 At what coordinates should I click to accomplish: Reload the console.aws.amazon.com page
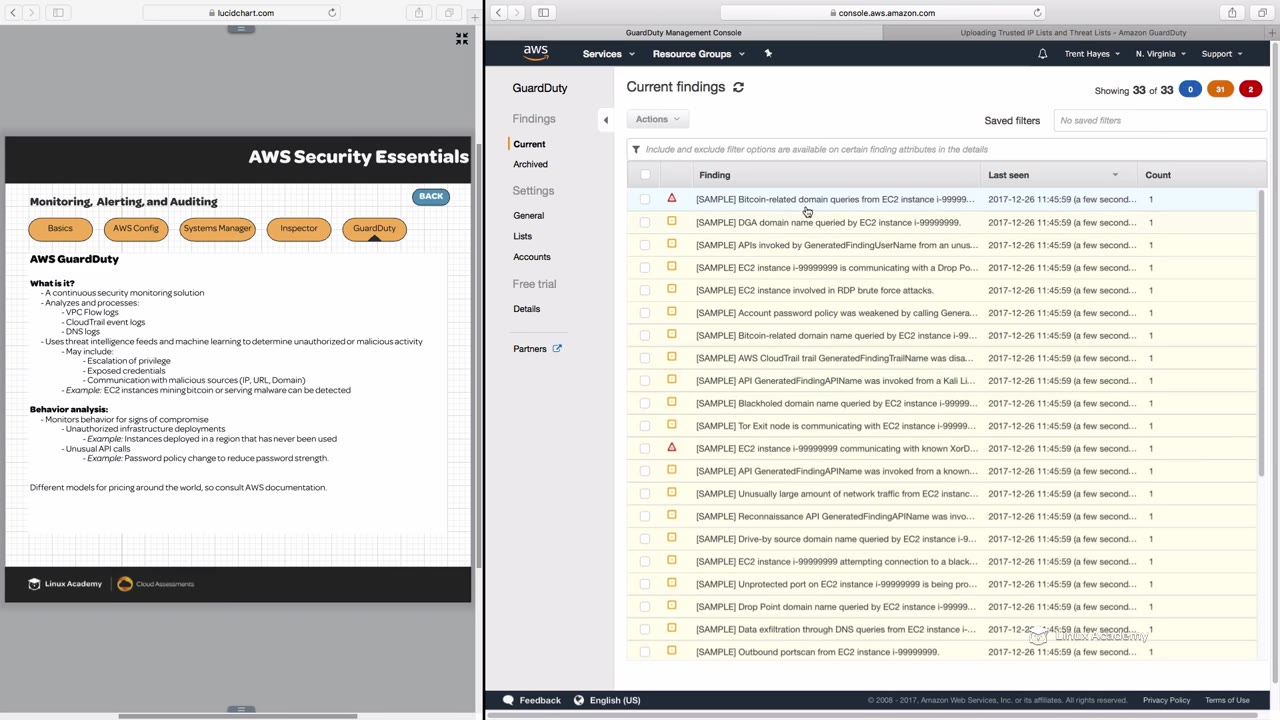pos(1037,13)
